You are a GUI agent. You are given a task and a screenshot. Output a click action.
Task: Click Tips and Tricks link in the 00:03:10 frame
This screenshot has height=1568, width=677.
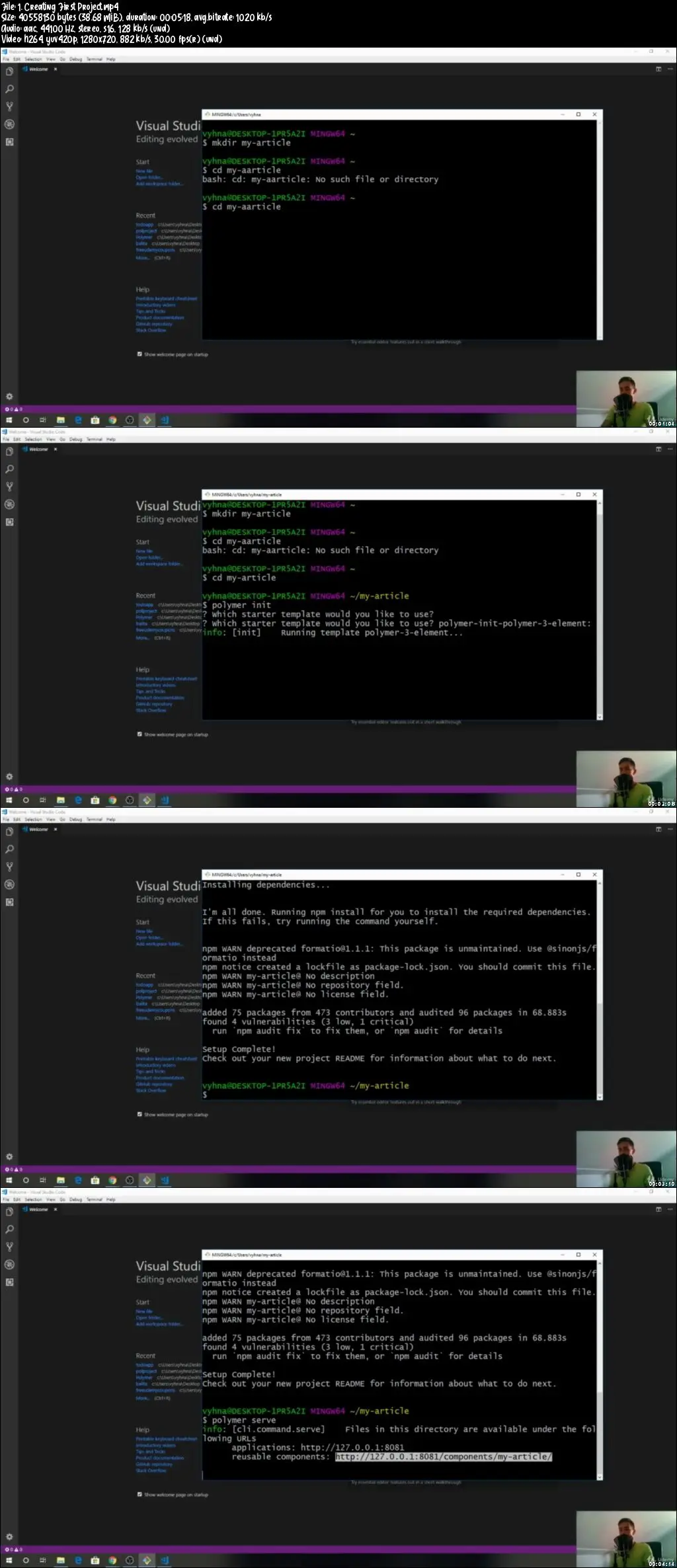click(x=150, y=1071)
